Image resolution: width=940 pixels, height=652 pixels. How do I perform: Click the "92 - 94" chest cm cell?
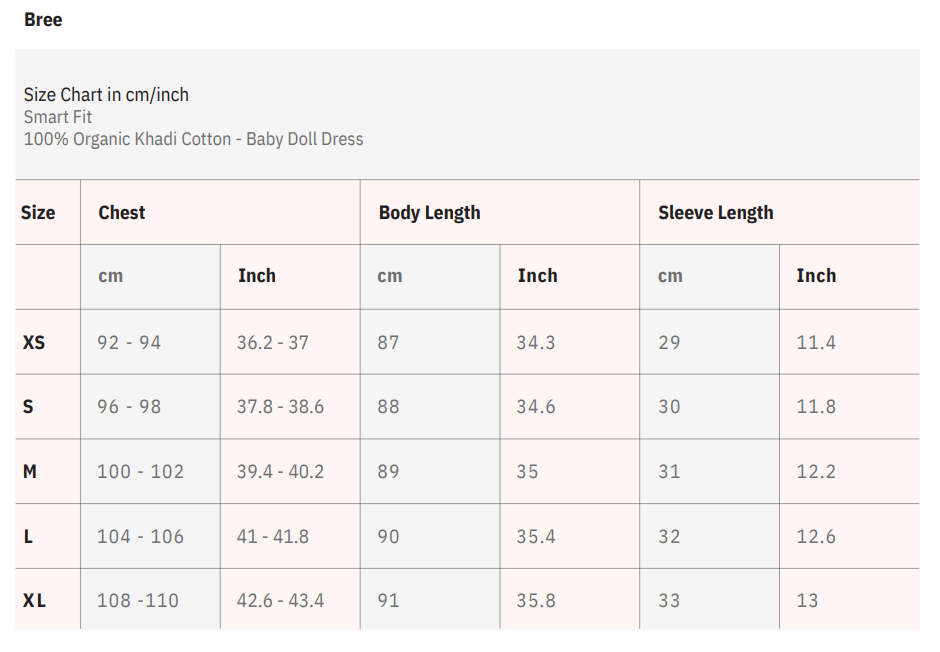tap(129, 342)
